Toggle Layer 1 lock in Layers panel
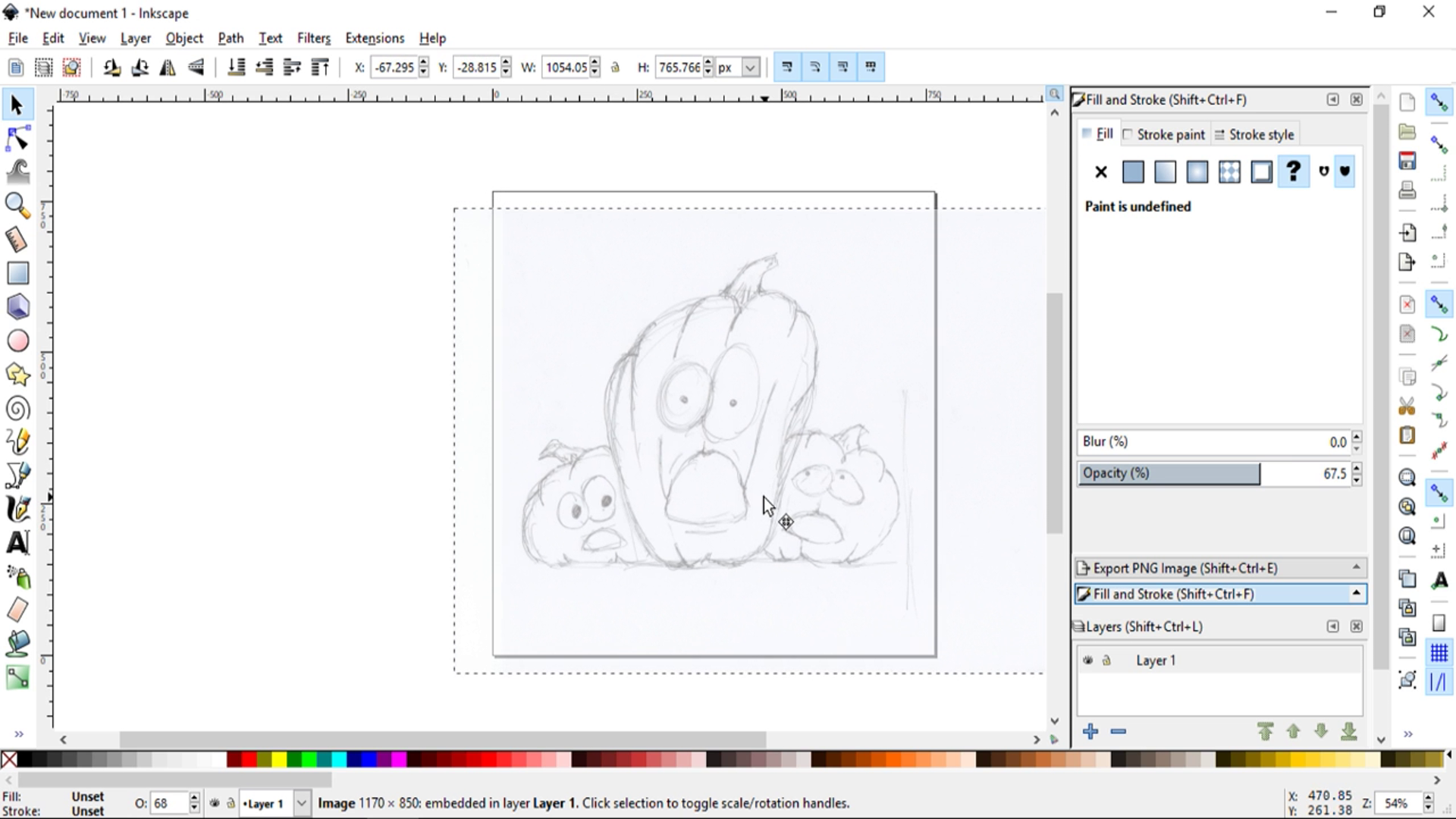 [x=1106, y=661]
